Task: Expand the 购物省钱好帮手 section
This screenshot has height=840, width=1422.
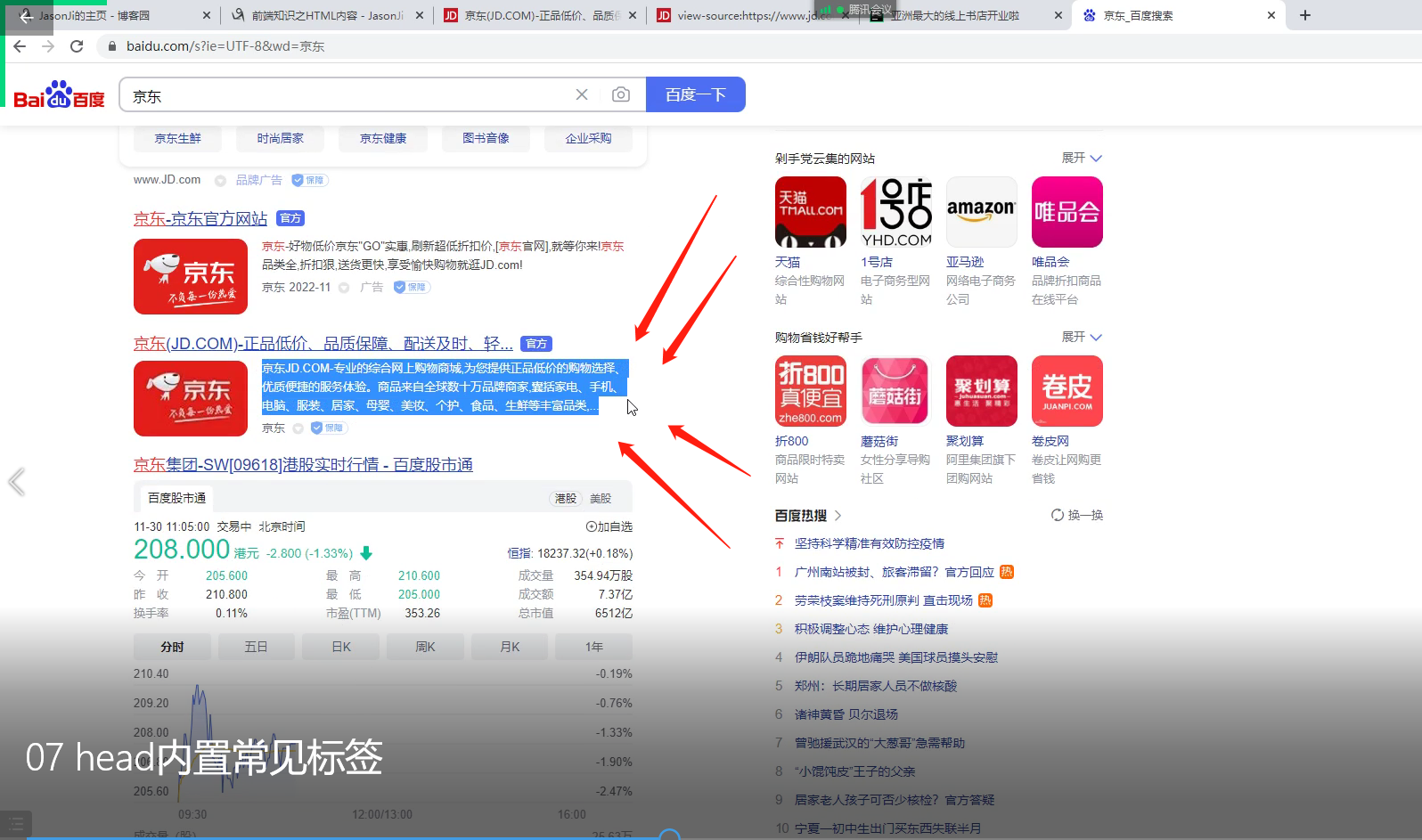Action: [1082, 337]
